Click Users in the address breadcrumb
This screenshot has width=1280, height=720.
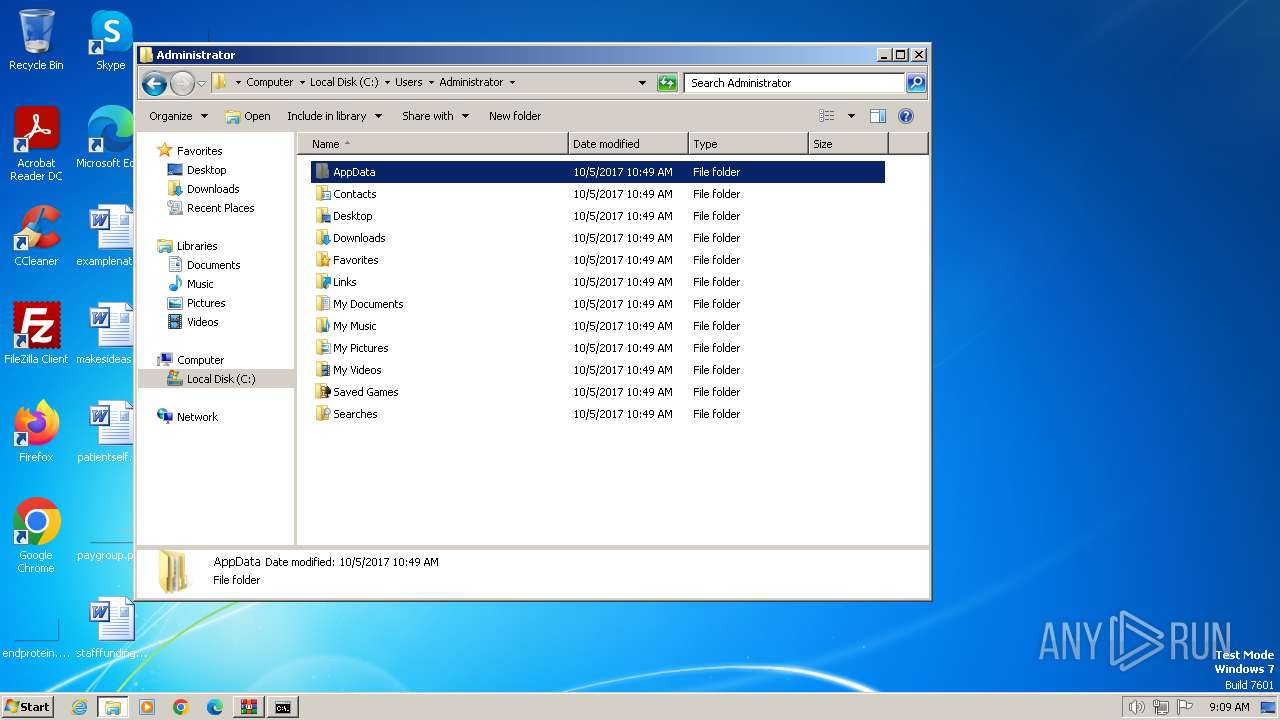(408, 83)
